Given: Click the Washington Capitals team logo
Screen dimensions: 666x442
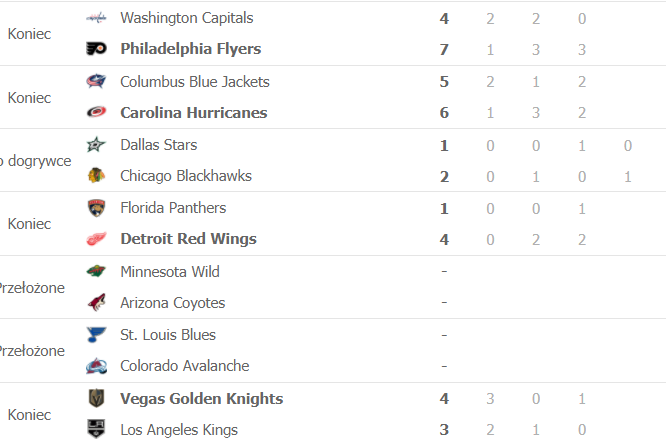Looking at the screenshot, I should point(96,18).
